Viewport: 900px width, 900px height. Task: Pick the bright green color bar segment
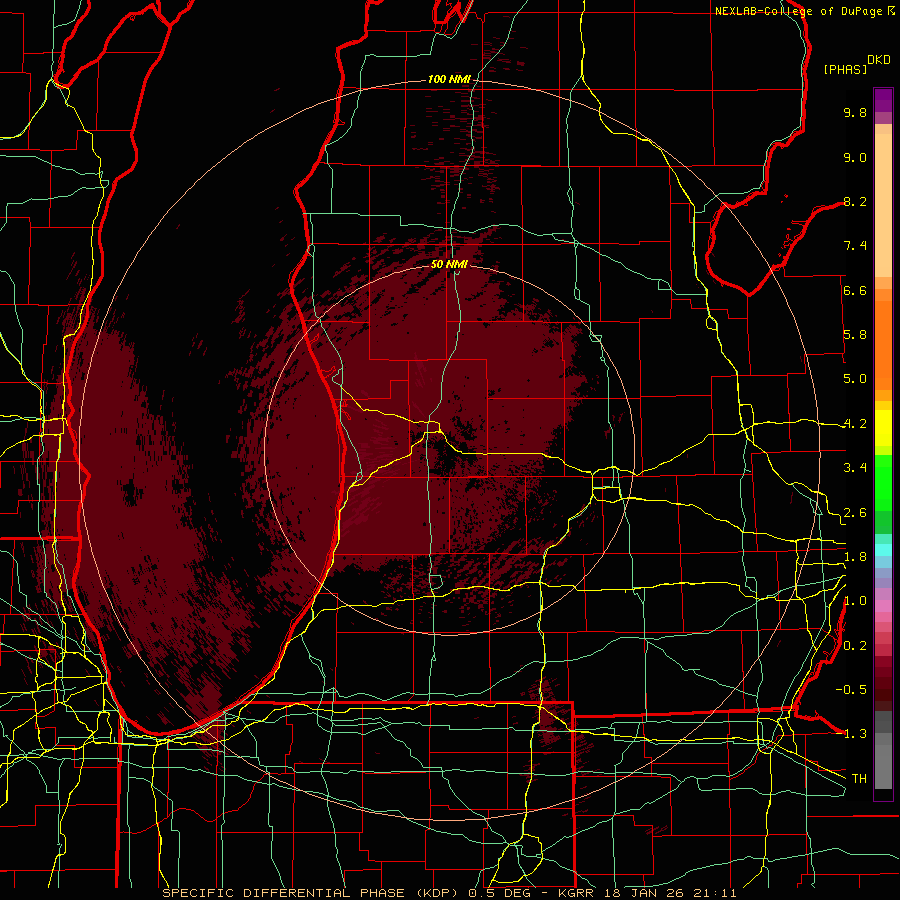coord(883,484)
